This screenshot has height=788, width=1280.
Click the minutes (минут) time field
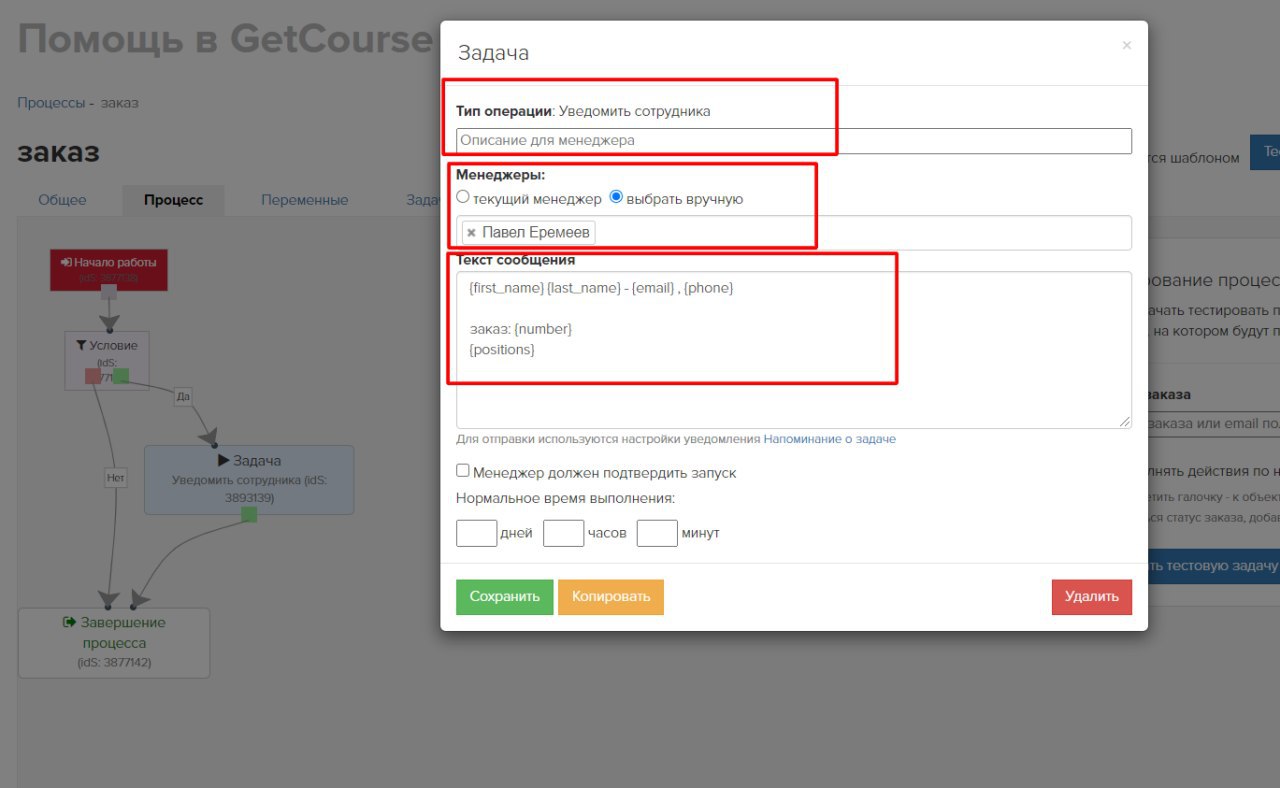point(657,533)
